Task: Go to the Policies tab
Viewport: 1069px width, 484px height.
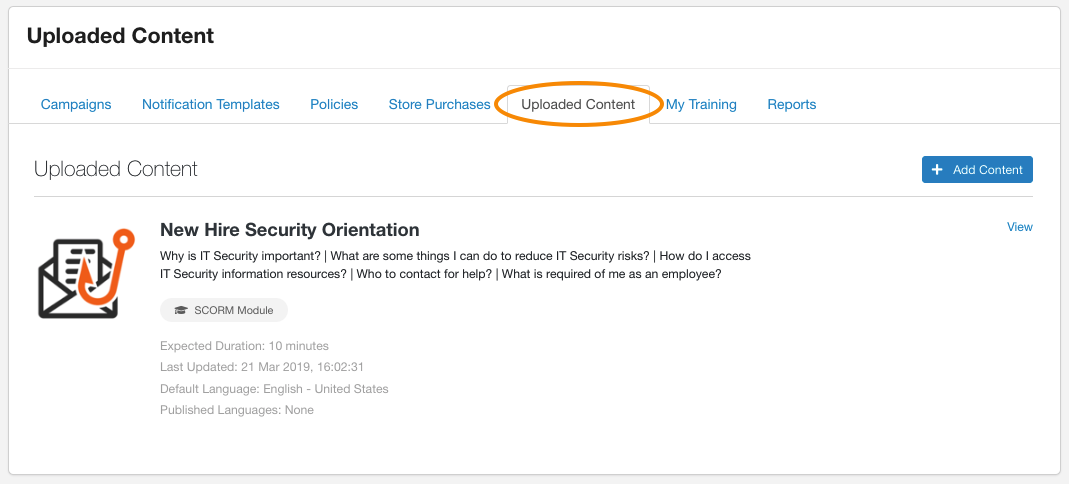Action: point(334,104)
